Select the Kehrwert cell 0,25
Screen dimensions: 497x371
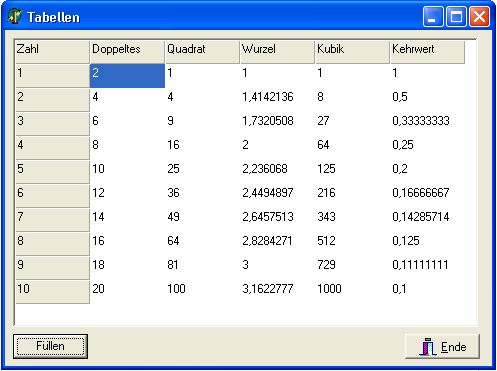[427, 148]
